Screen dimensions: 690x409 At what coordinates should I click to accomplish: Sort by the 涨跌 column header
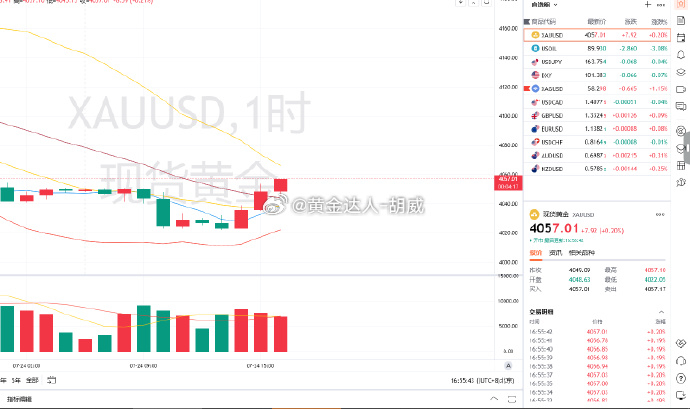point(631,22)
